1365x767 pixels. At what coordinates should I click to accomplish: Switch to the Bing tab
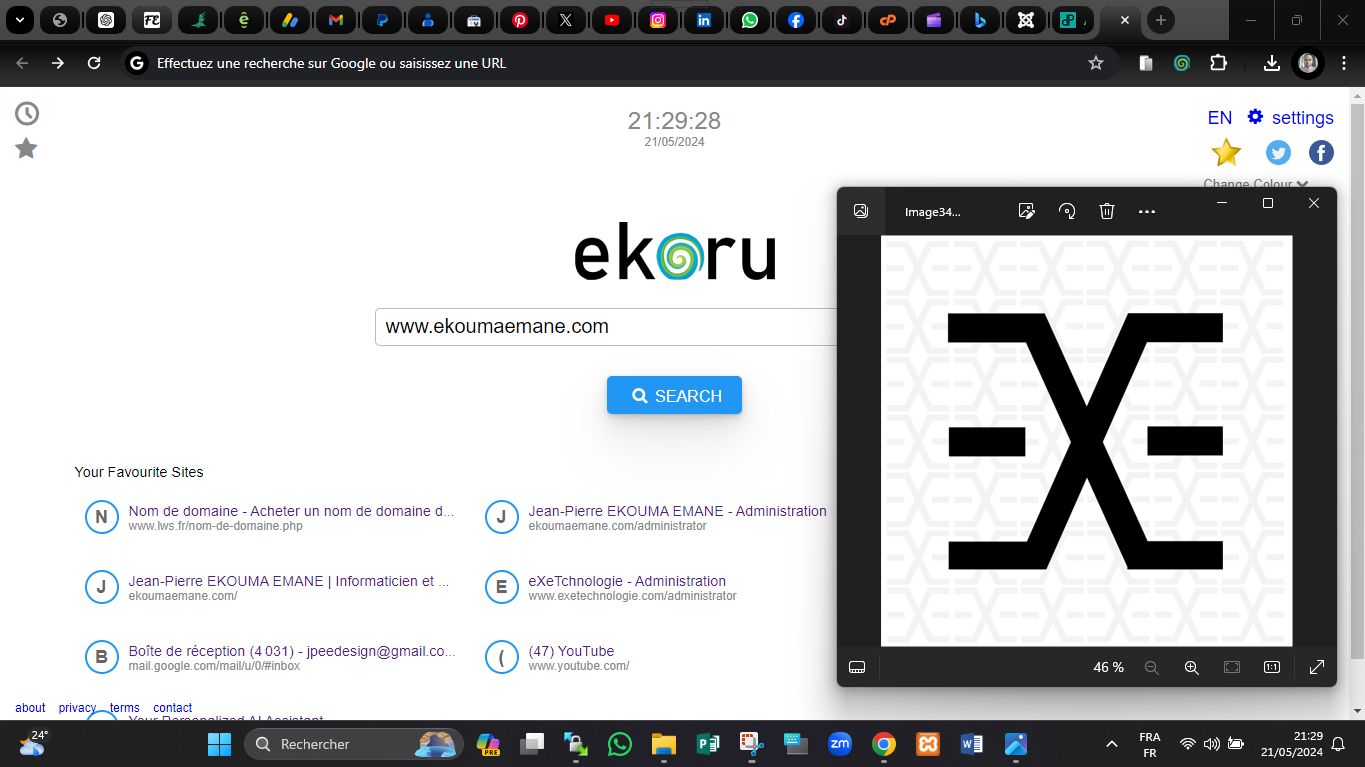pos(980,20)
